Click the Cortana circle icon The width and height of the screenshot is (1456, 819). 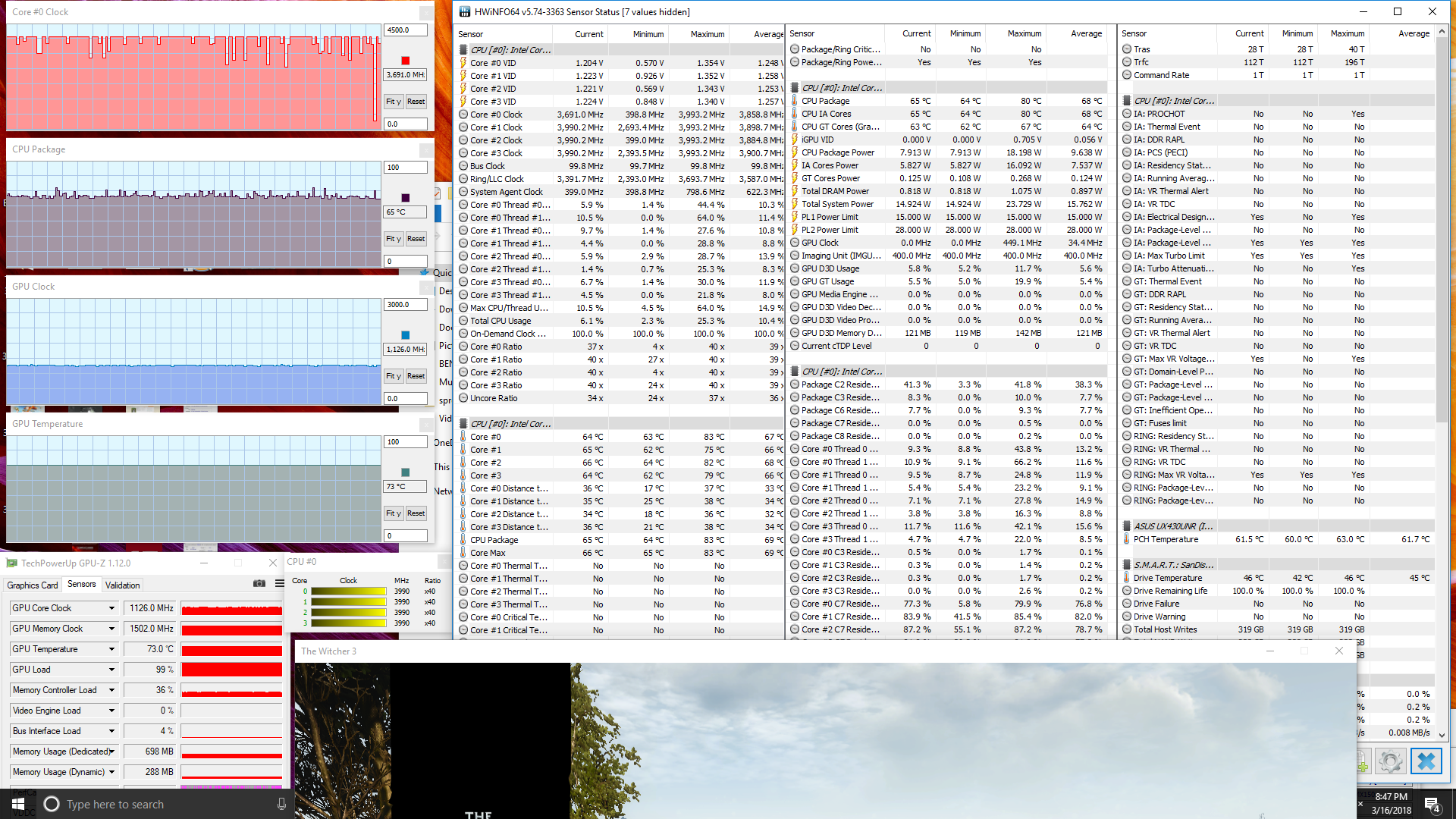coord(52,804)
